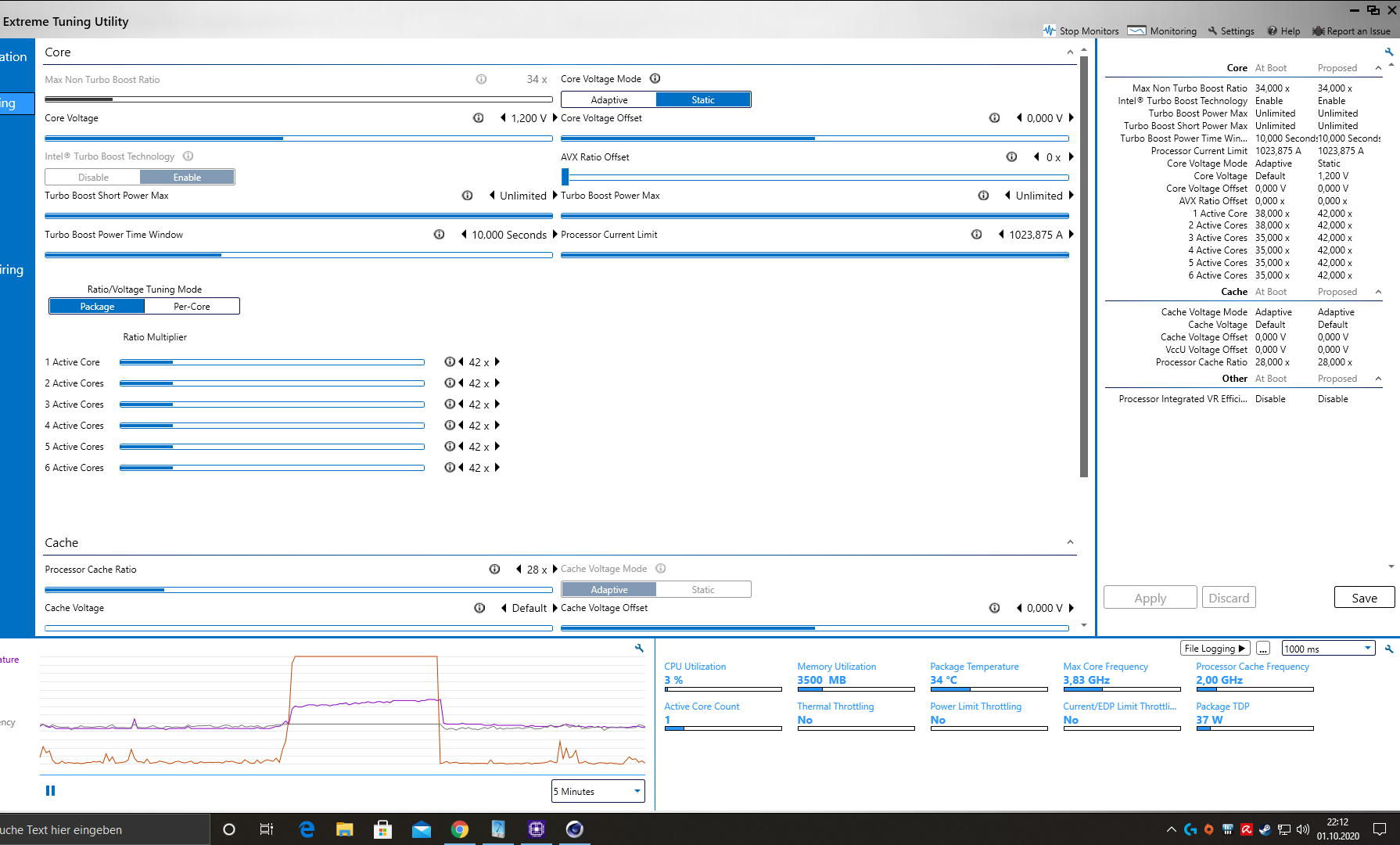Open graph settings wrench icon
This screenshot has width=1400, height=845.
pyautogui.click(x=639, y=649)
